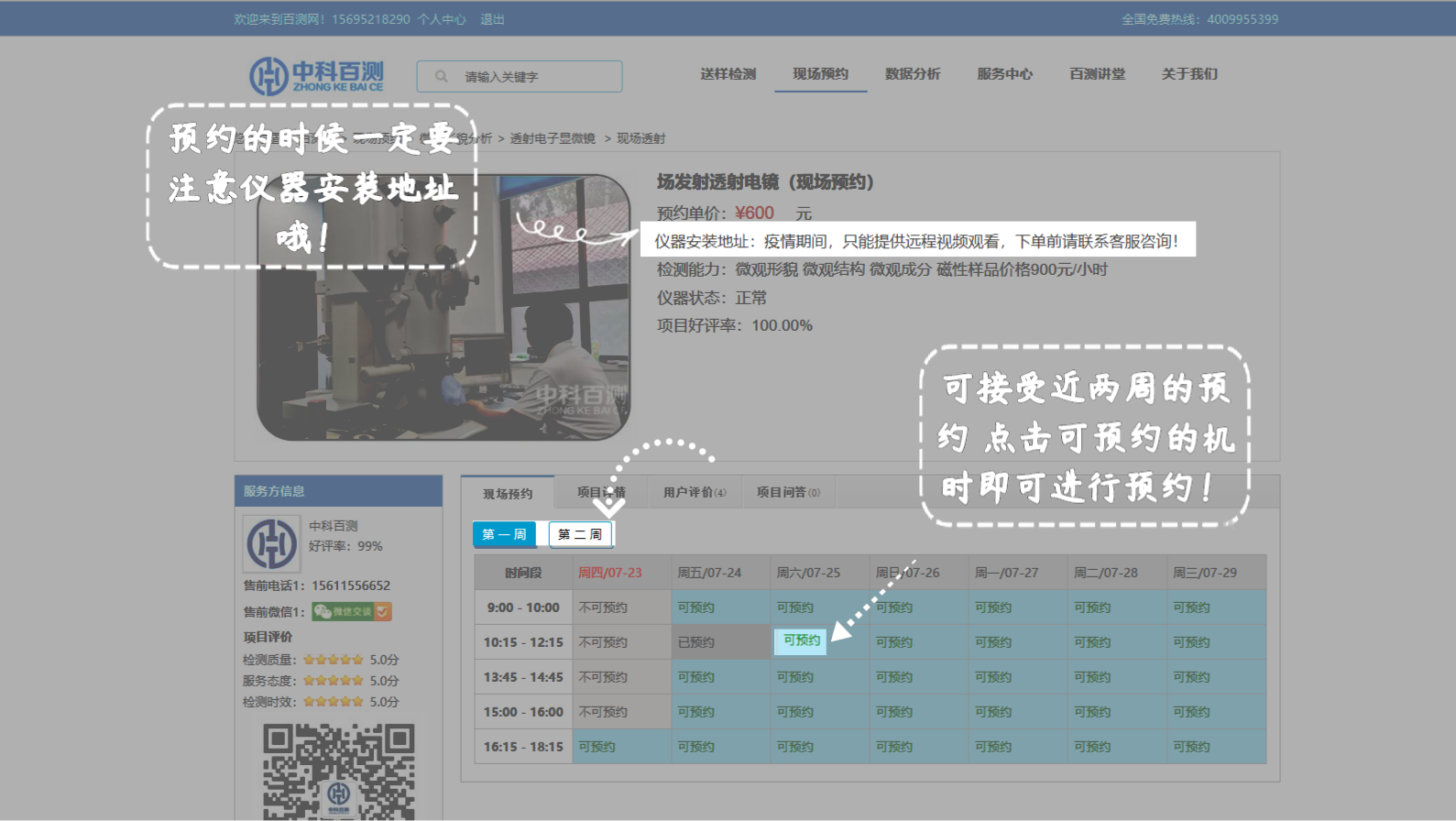Click the WeChat 微信交谈 chat icon

pyautogui.click(x=351, y=611)
